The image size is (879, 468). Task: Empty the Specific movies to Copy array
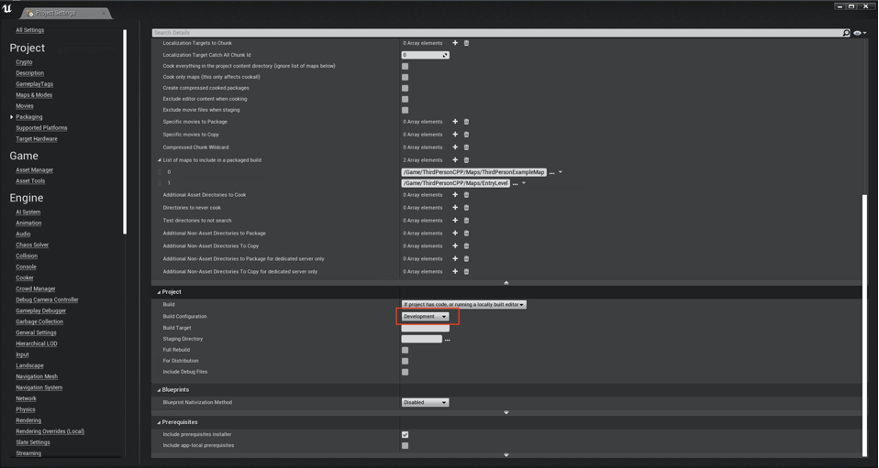pyautogui.click(x=466, y=135)
